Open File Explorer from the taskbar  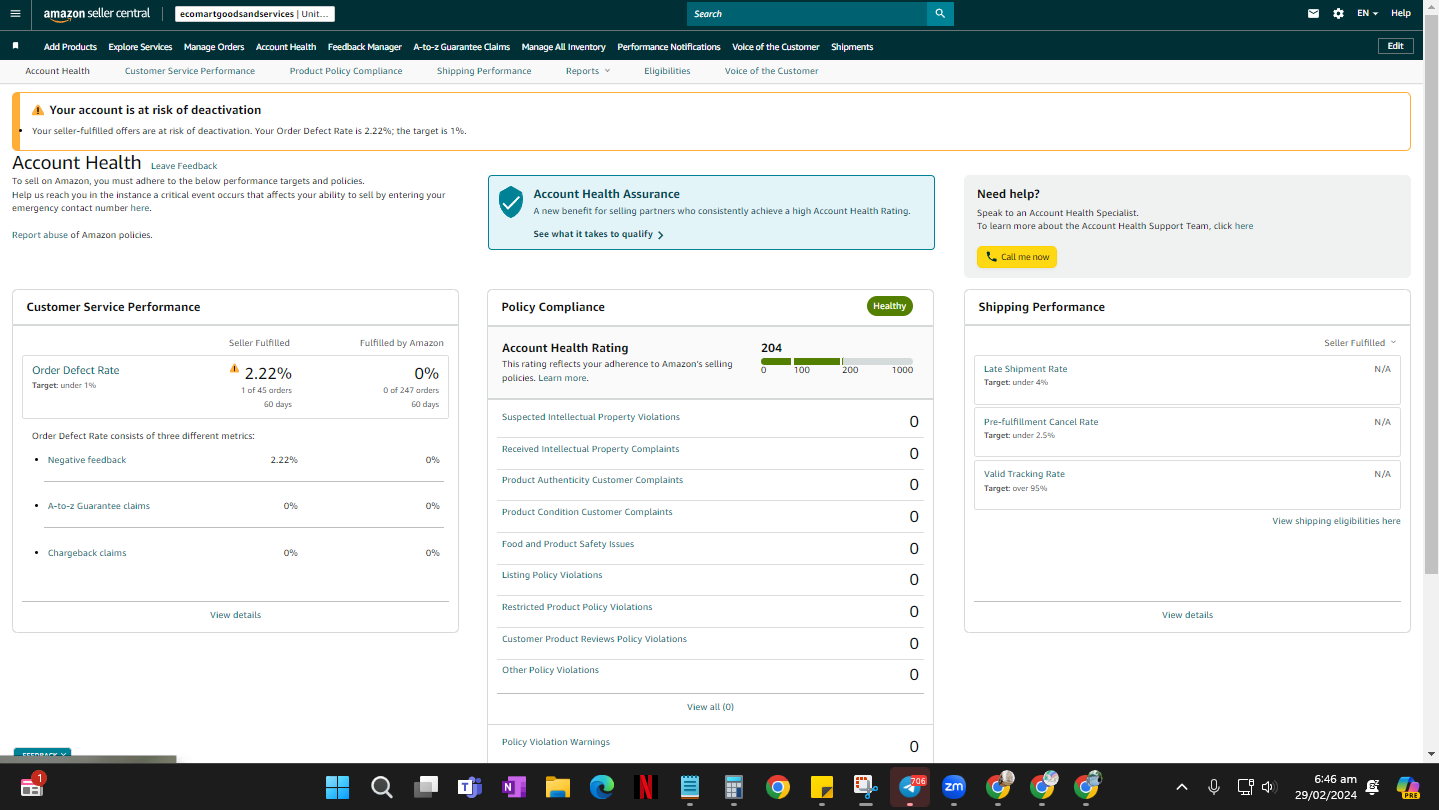pyautogui.click(x=557, y=787)
